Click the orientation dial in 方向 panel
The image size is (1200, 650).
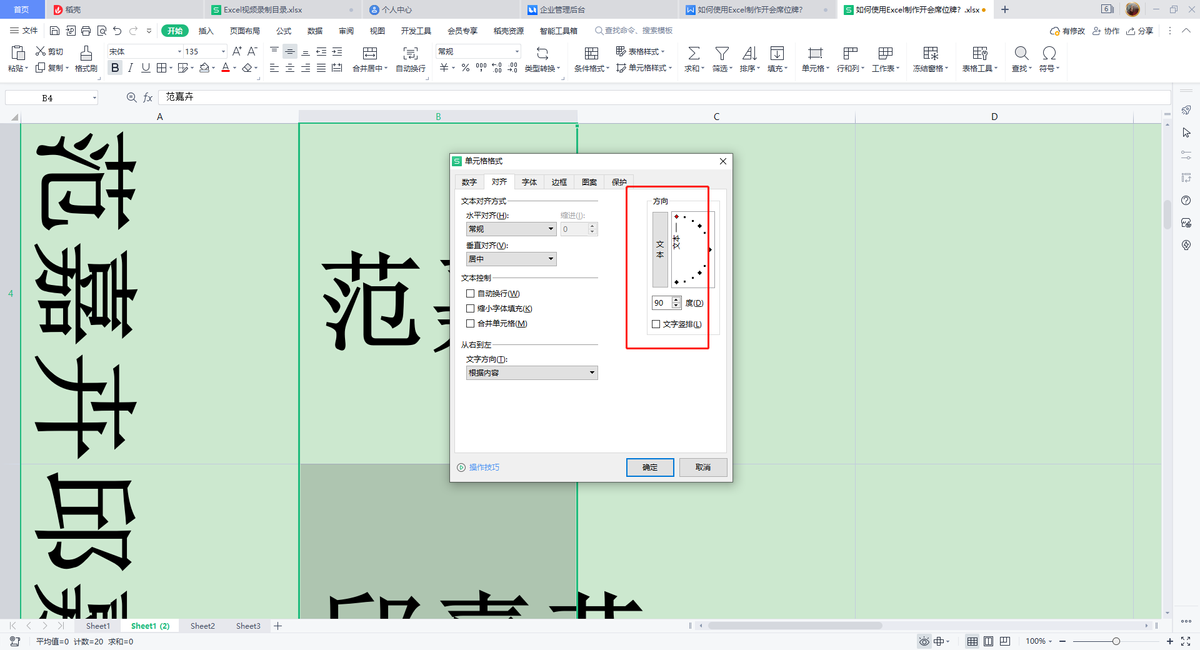(692, 250)
